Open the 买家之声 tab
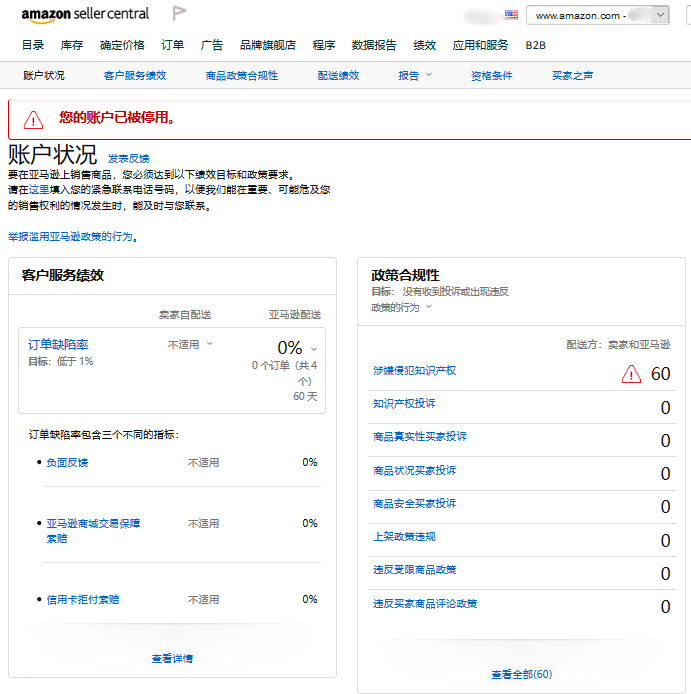 [x=572, y=75]
